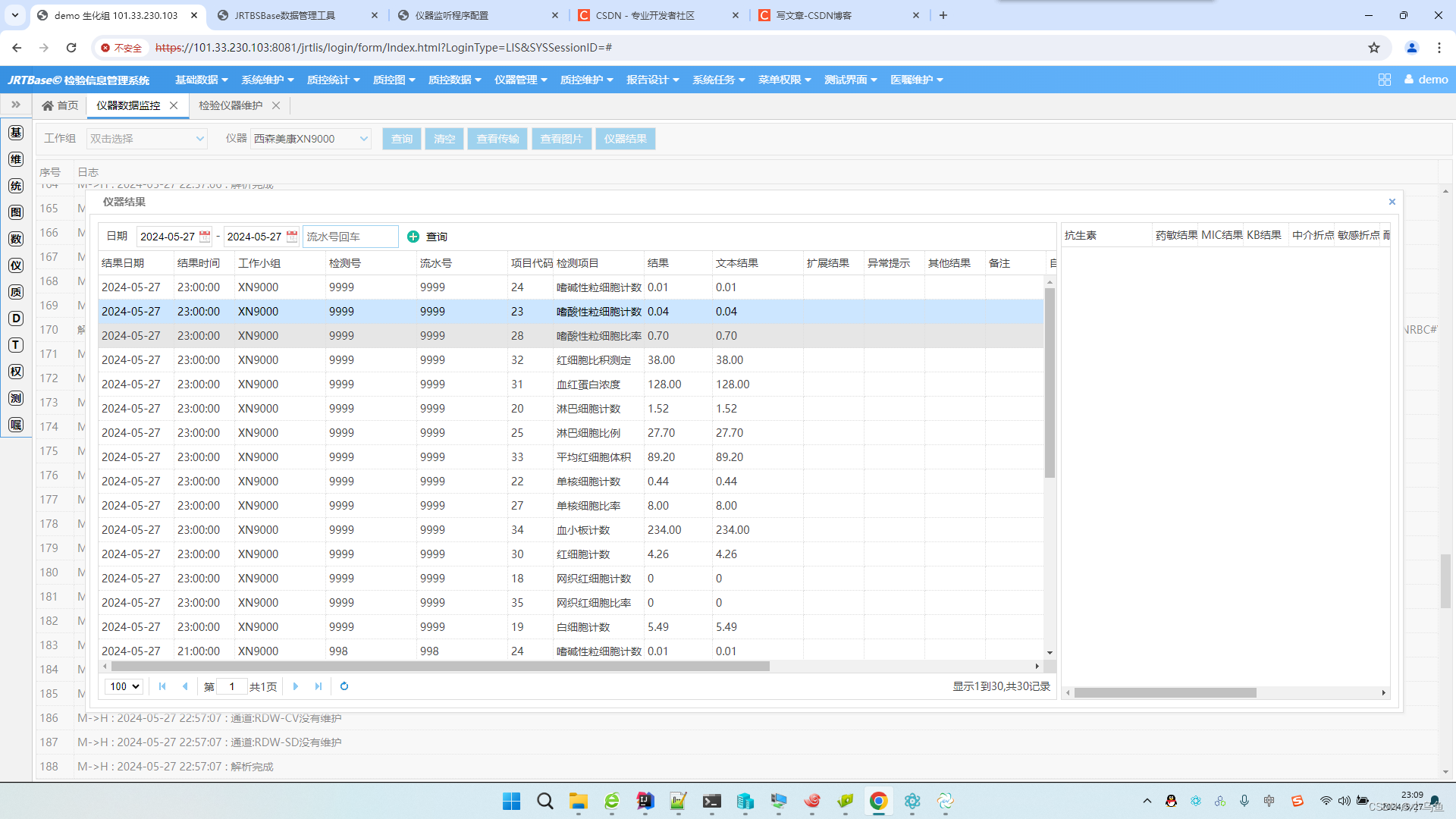Open the 菜单权限 menu
1456x819 pixels.
pyautogui.click(x=785, y=80)
